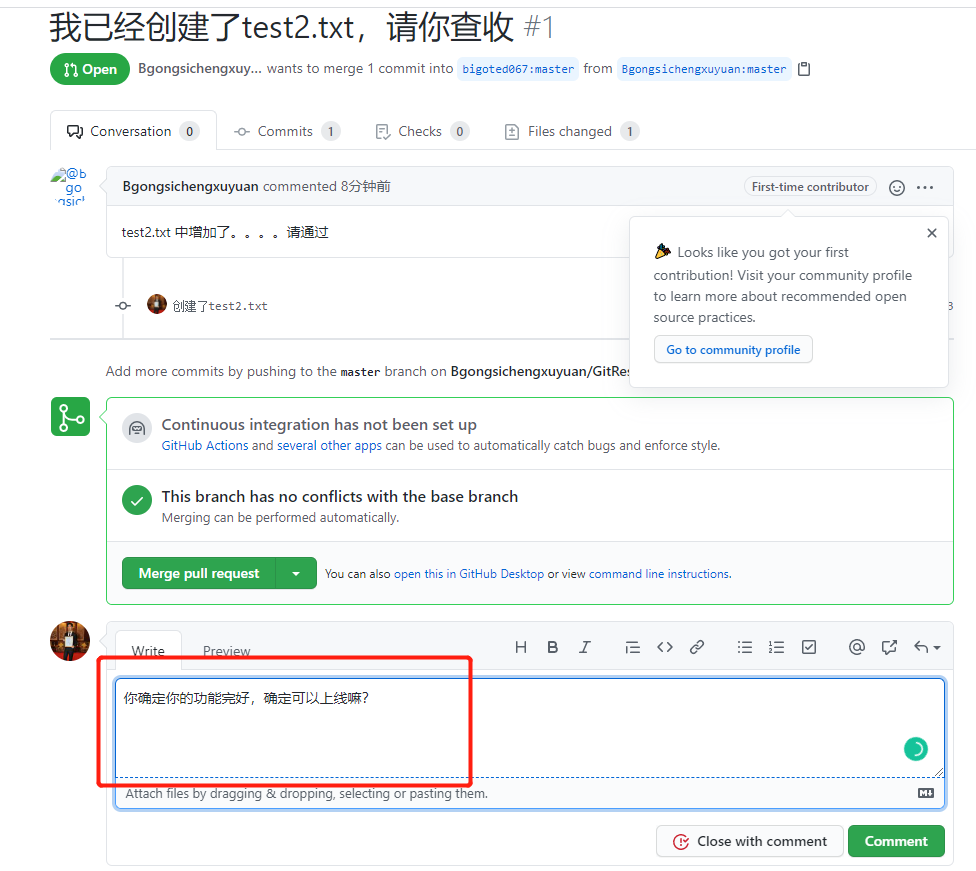Apply Heading formatting in comment toolbar
976x871 pixels.
click(521, 647)
